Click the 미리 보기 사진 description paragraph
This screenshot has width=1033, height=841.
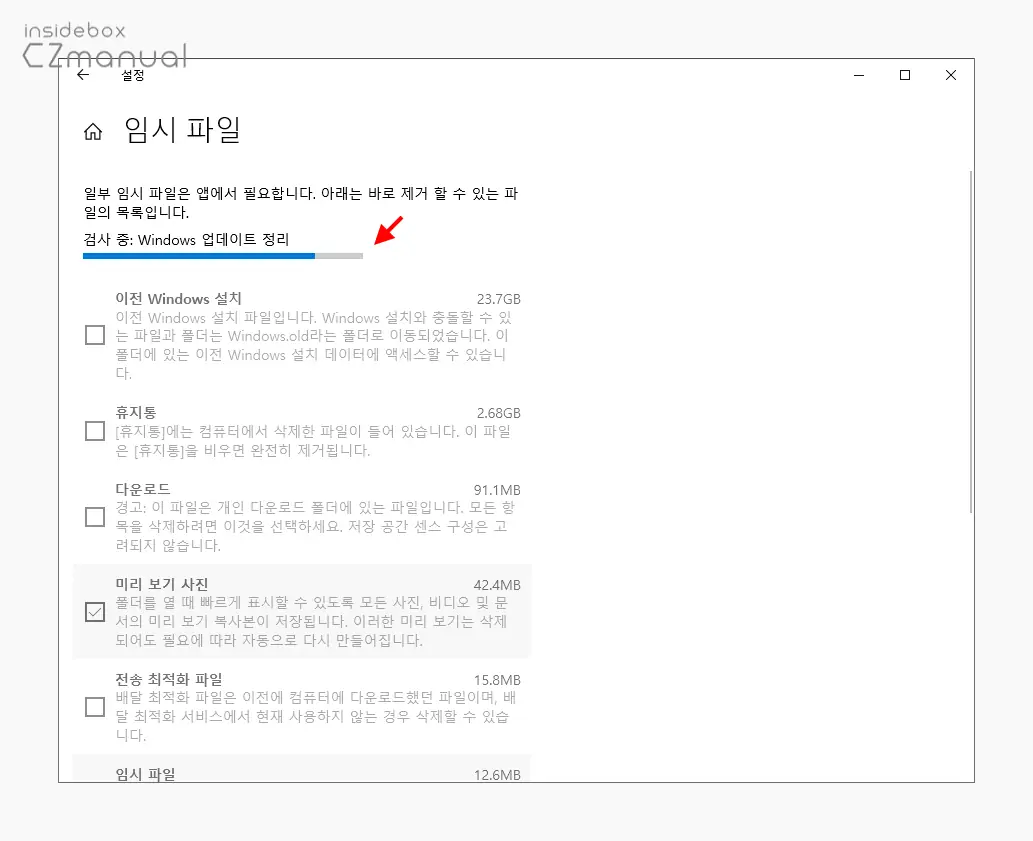tap(312, 621)
